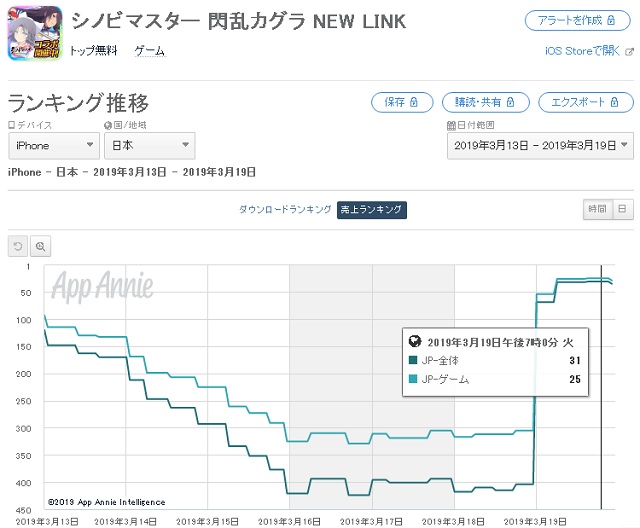Image resolution: width=640 pixels, height=528 pixels.
Task: Click the external link icon beside iOS Store
Action: coord(629,52)
